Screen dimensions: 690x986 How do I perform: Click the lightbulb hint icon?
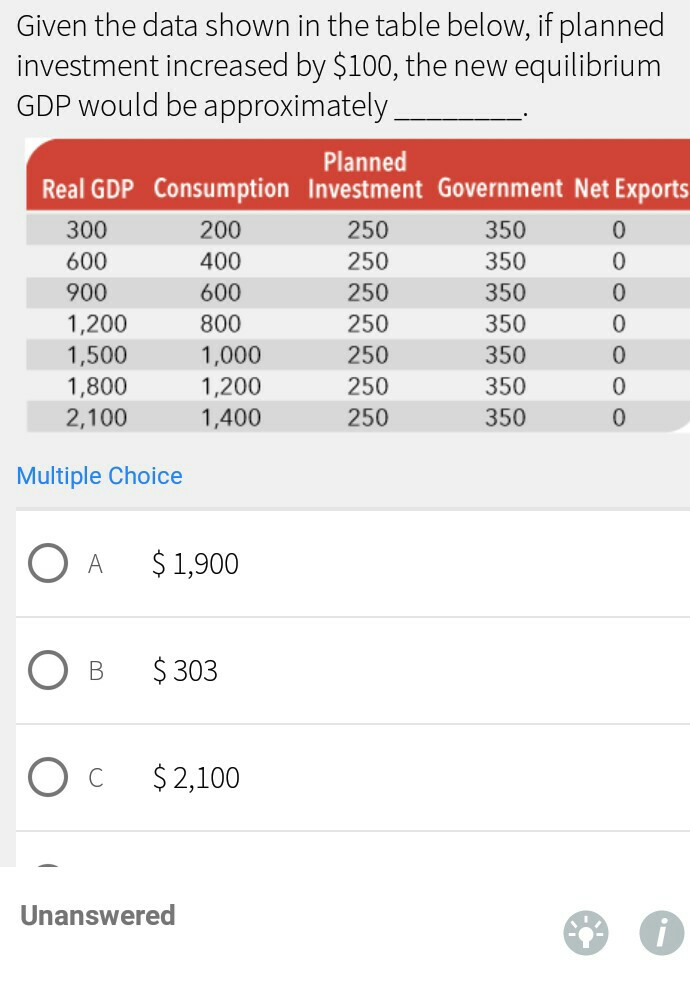point(586,933)
